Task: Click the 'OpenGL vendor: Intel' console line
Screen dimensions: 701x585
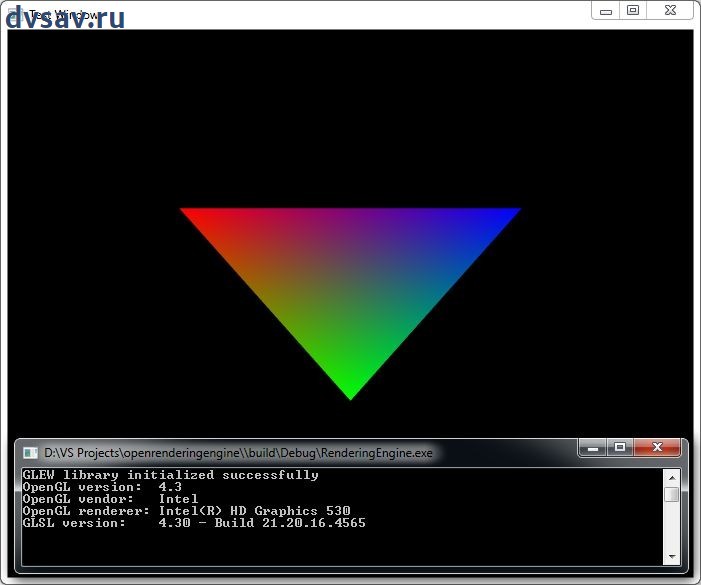Action: point(110,499)
